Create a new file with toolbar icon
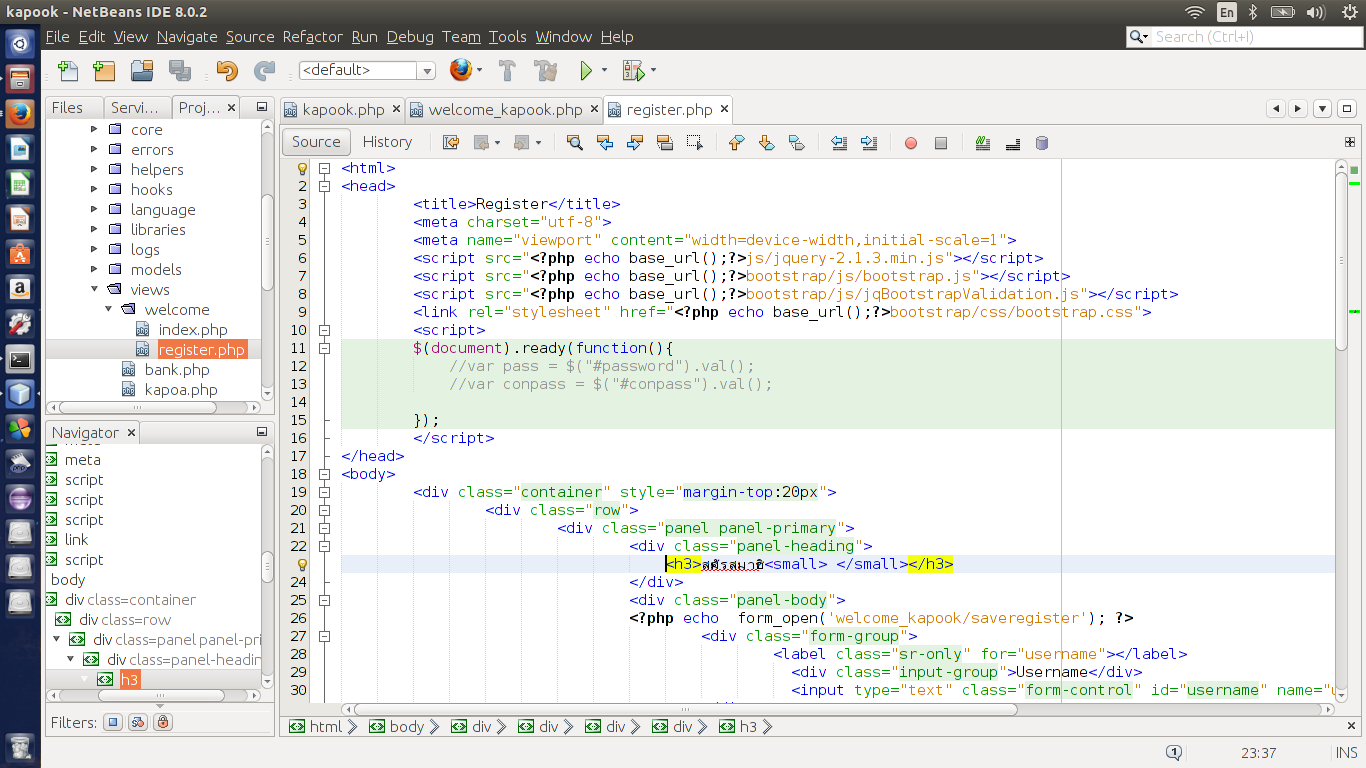 coord(67,71)
